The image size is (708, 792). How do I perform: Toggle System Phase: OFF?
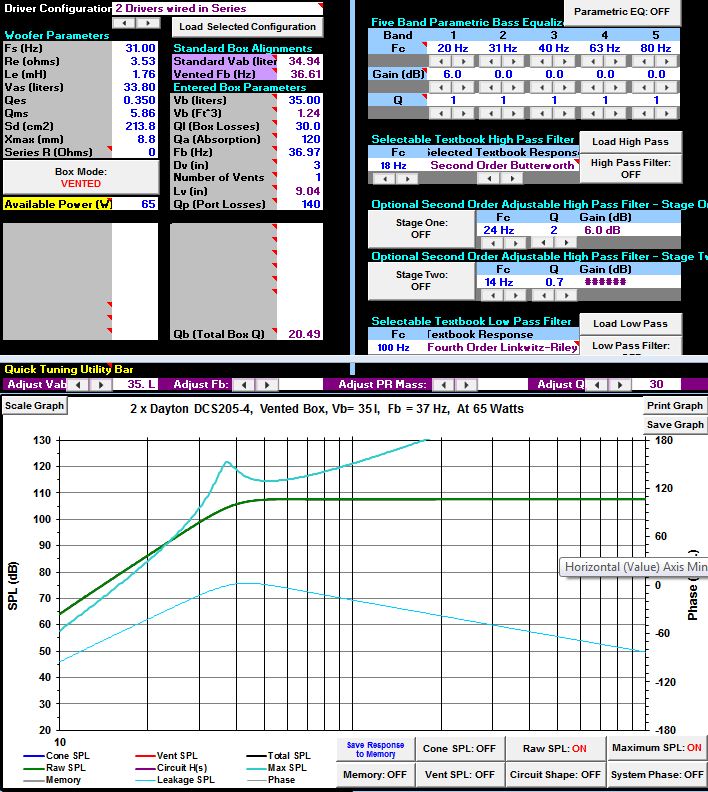[x=656, y=774]
